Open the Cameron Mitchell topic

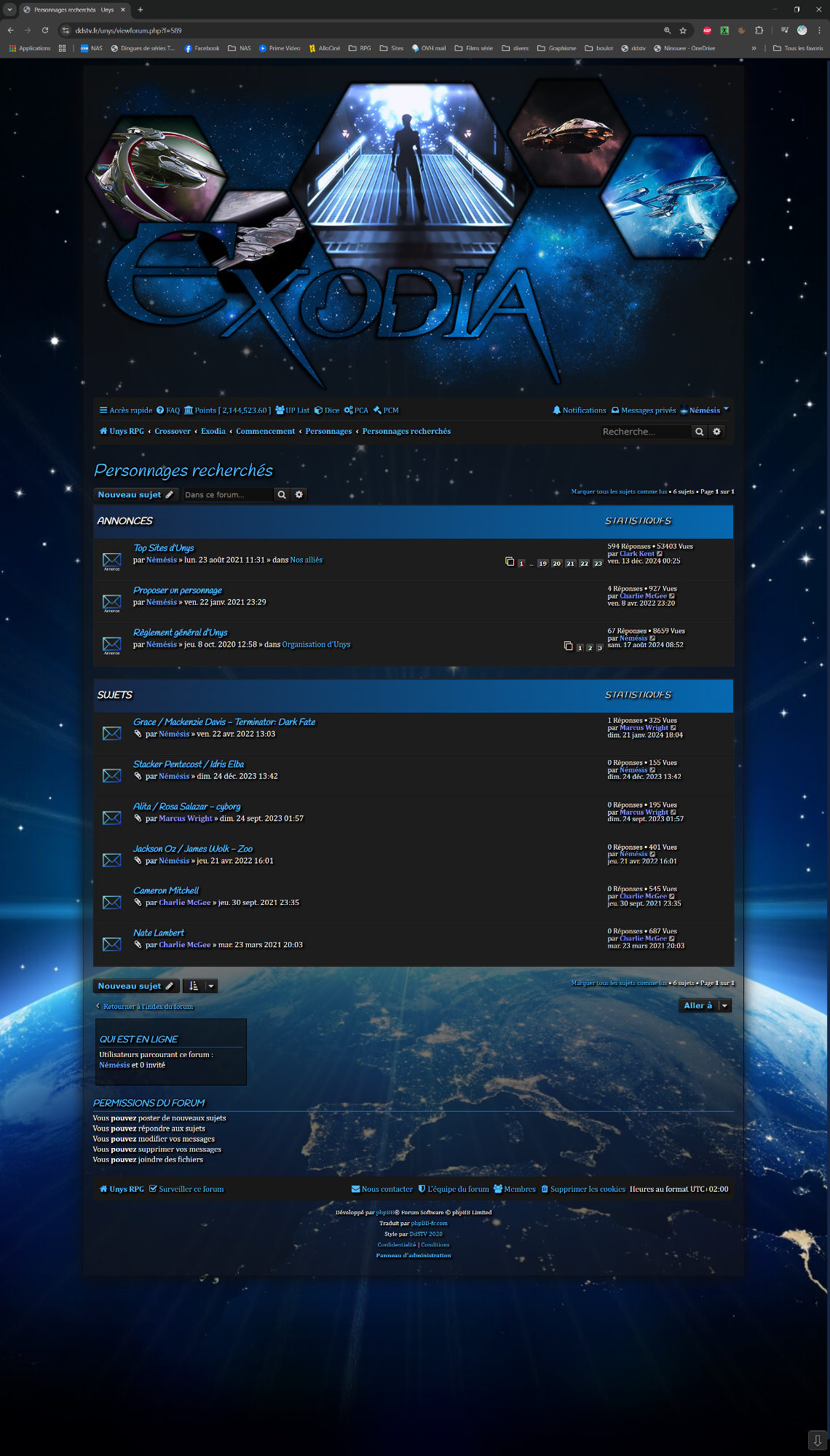pyautogui.click(x=166, y=891)
